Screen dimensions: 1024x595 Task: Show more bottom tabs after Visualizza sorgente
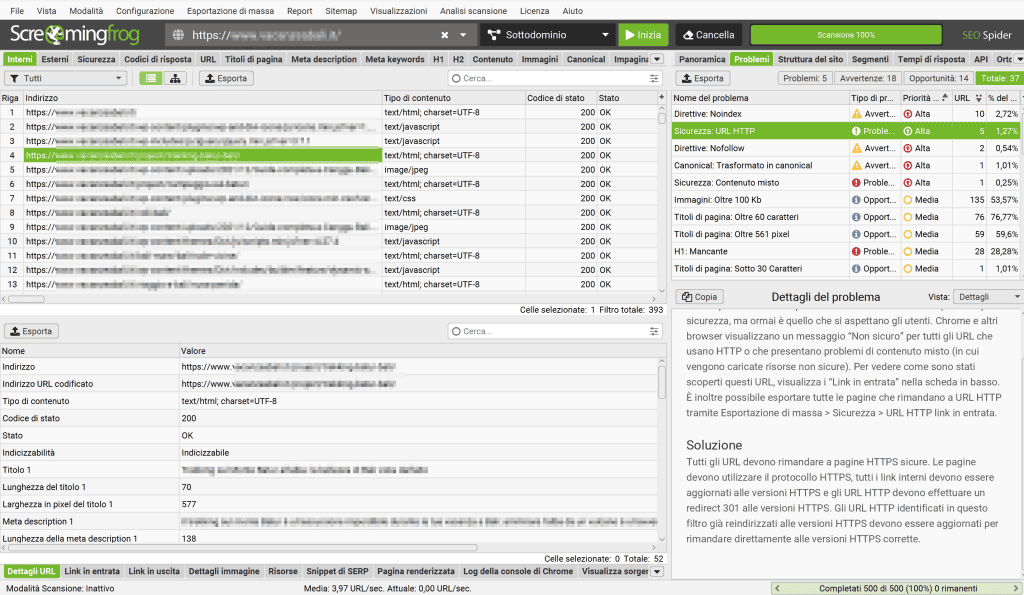pos(657,571)
